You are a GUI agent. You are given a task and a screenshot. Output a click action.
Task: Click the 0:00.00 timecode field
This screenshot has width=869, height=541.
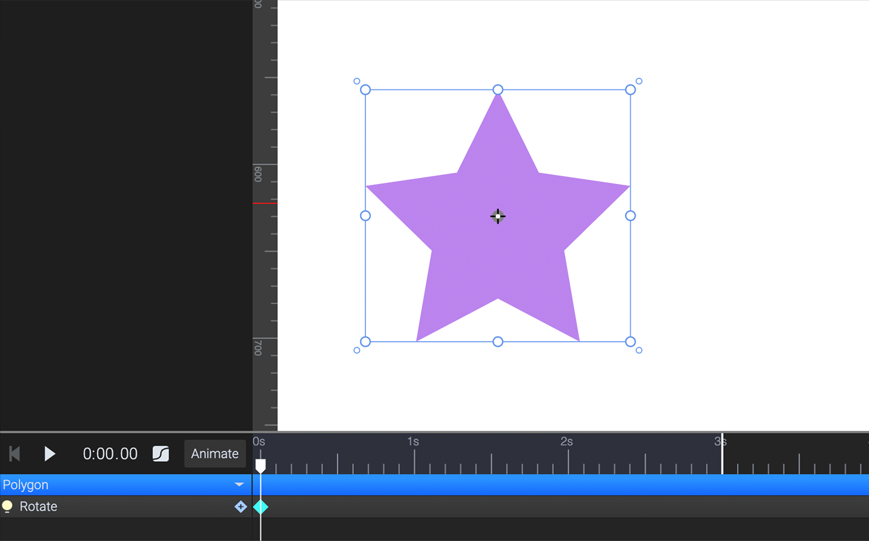(110, 454)
